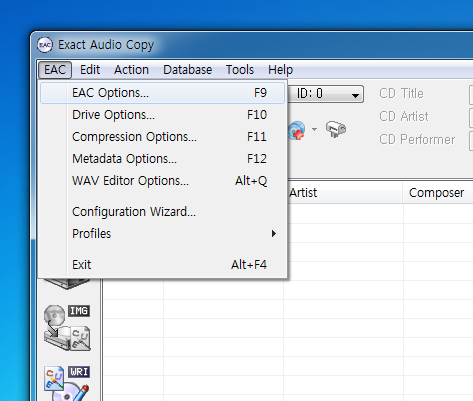Open the Edit menu
This screenshot has width=473, height=401.
tap(90, 70)
